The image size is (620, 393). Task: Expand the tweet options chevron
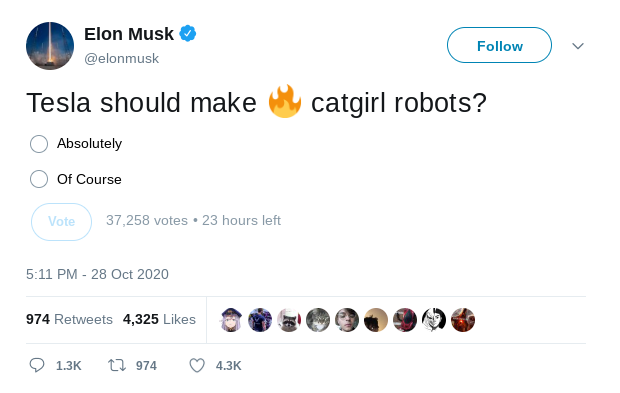578,46
